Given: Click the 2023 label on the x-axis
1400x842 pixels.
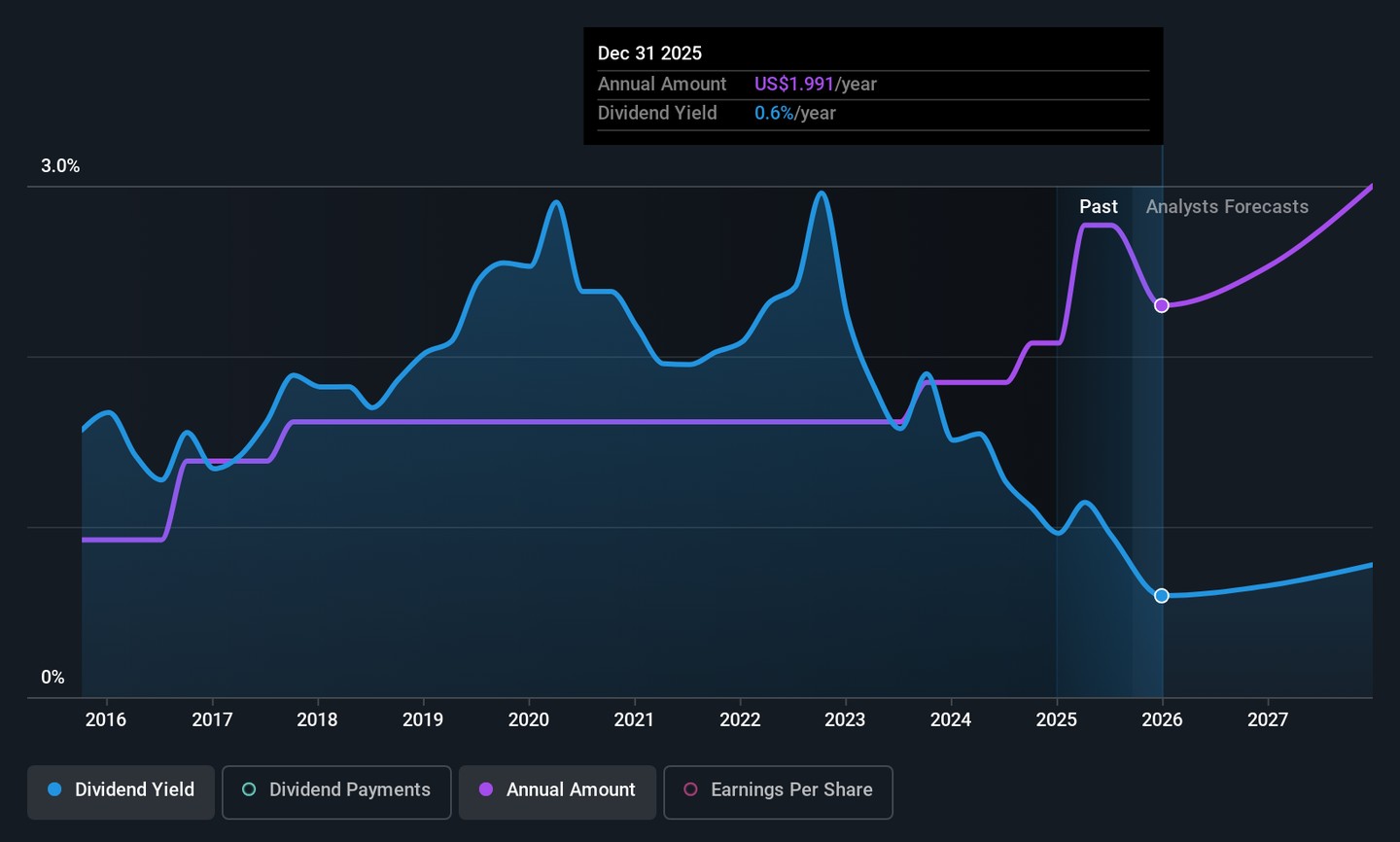Looking at the screenshot, I should pos(845,719).
